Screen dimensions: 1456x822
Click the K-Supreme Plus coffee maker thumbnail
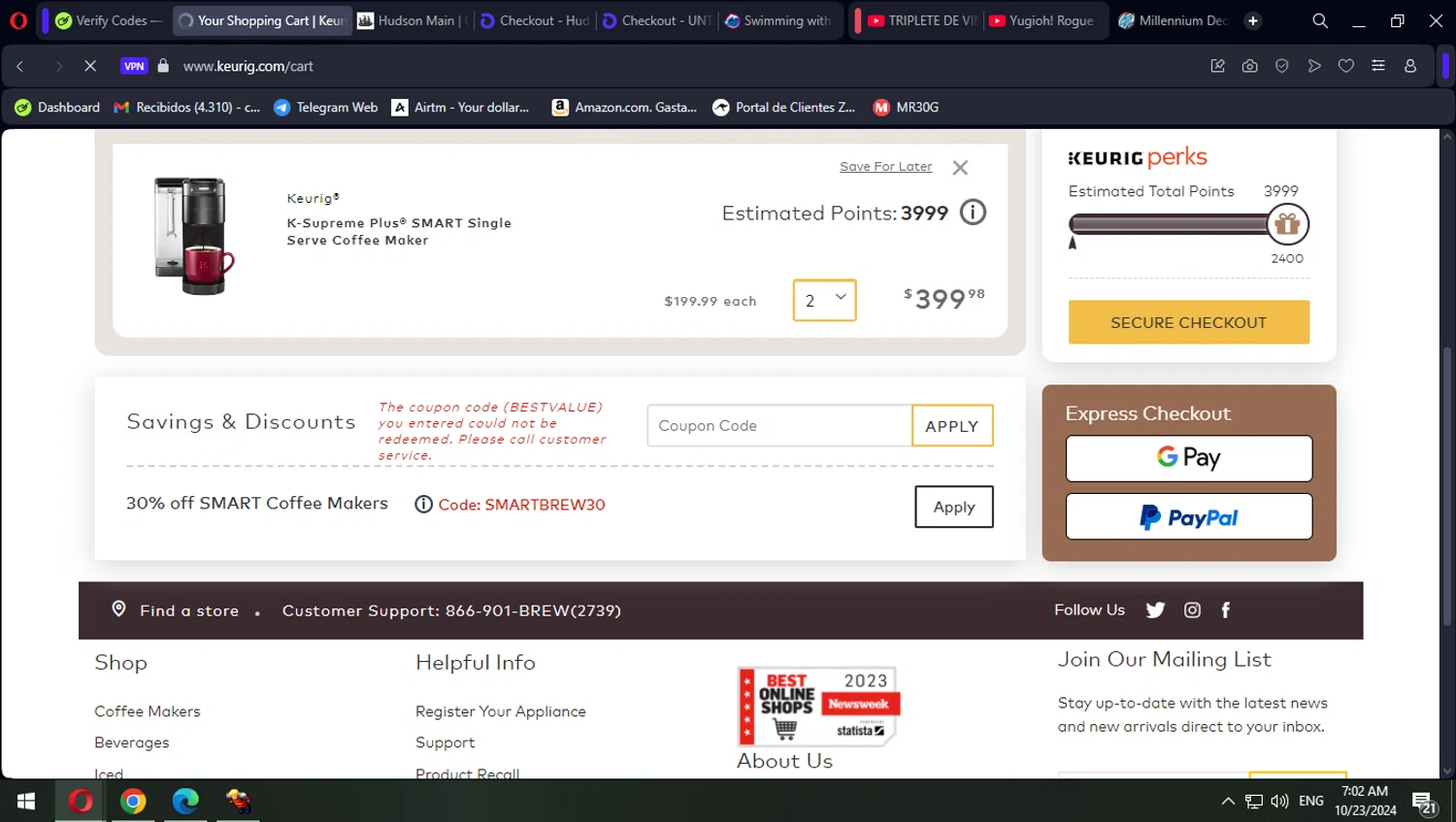click(x=194, y=236)
